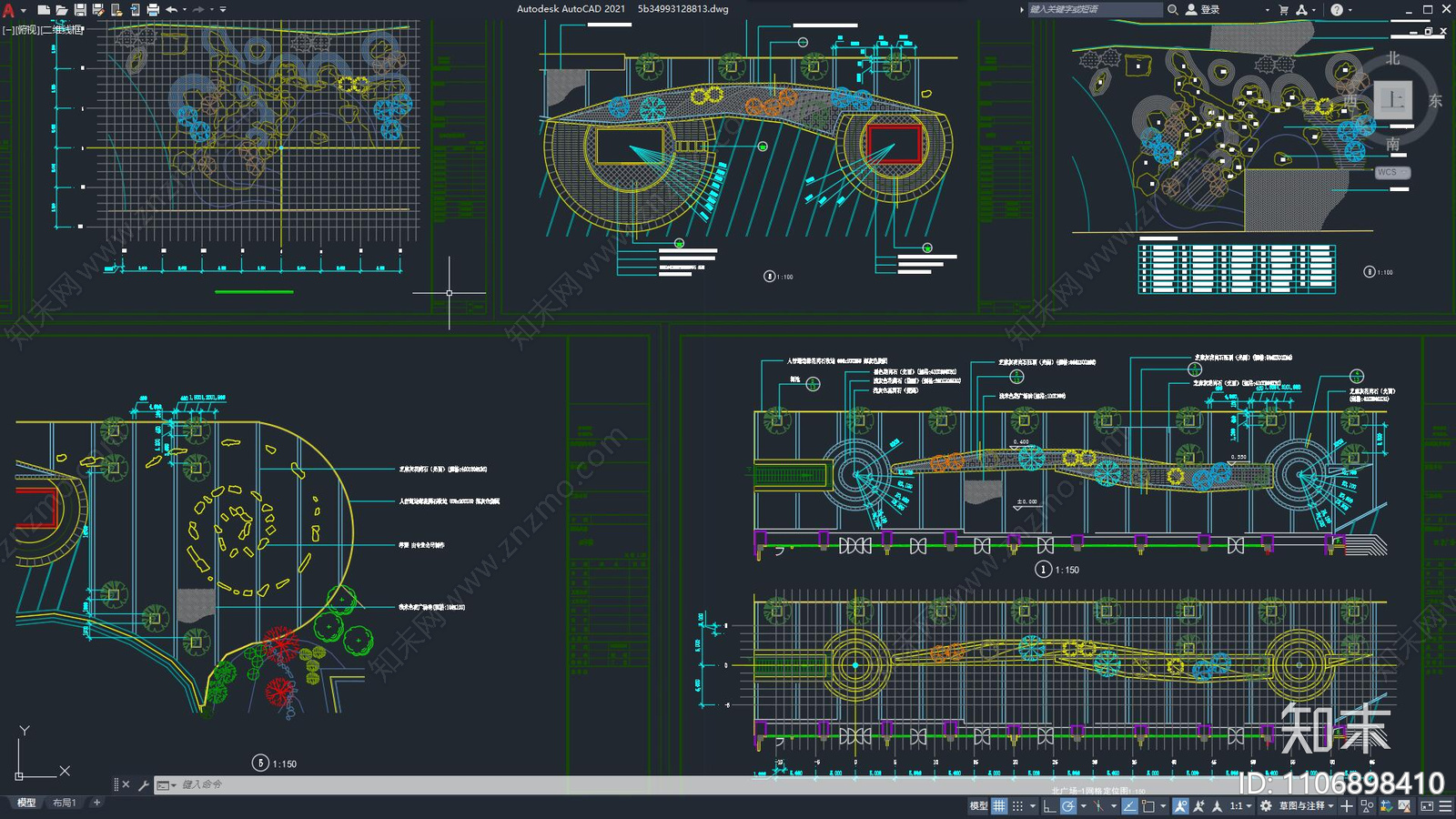Viewport: 1456px width, 819px height.
Task: Open object snap options dropdown arrow
Action: [1163, 805]
